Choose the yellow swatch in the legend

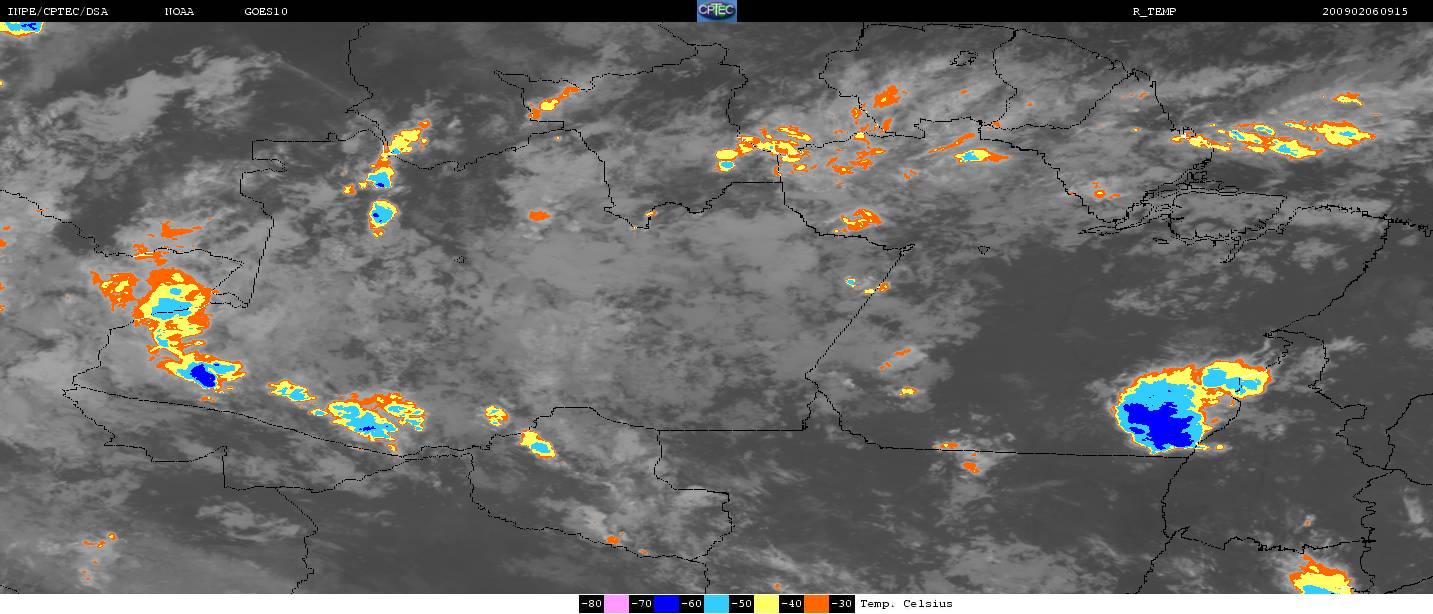[766, 604]
